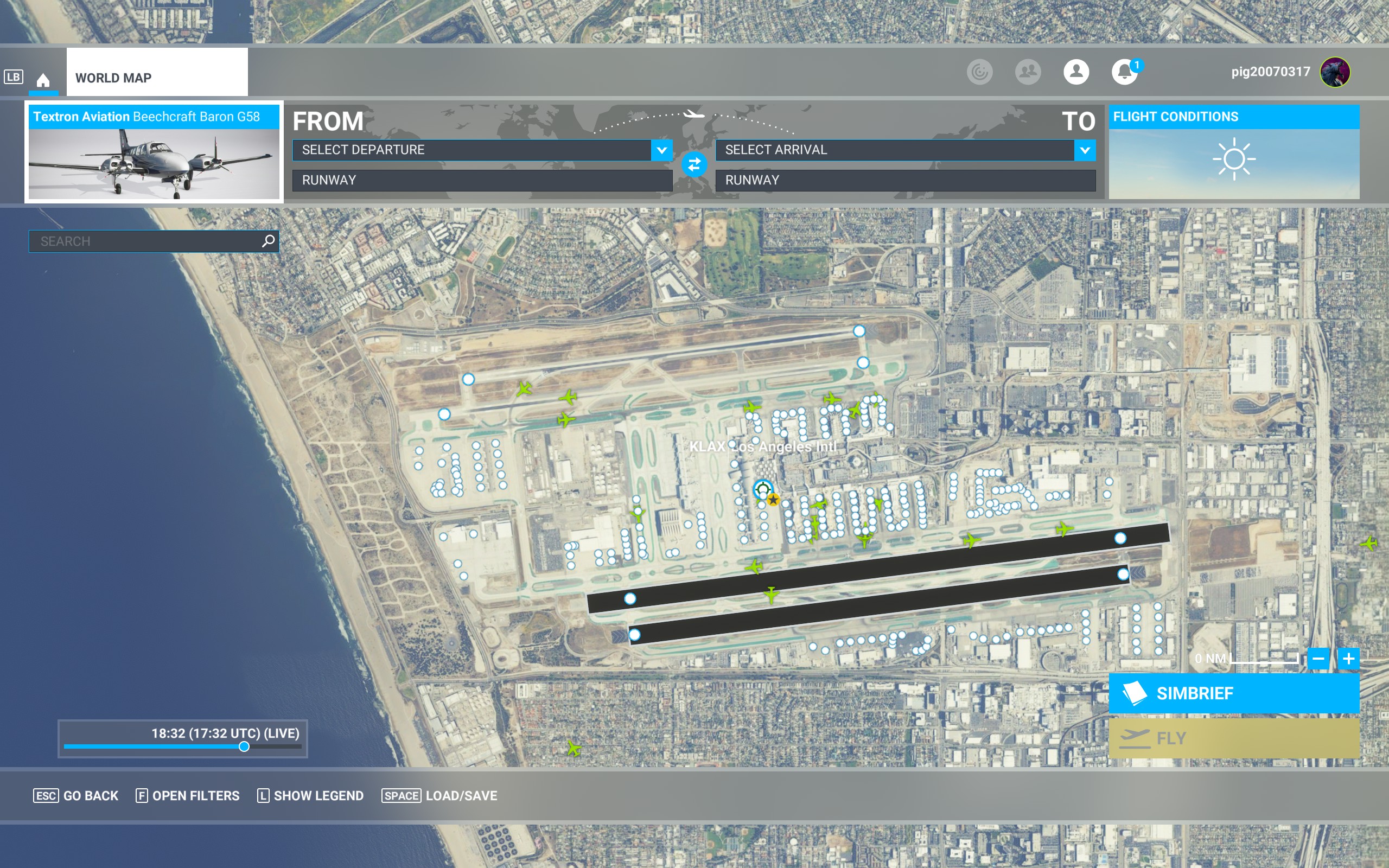The width and height of the screenshot is (1389, 868).
Task: Zoom in the map with plus icon
Action: (1349, 659)
